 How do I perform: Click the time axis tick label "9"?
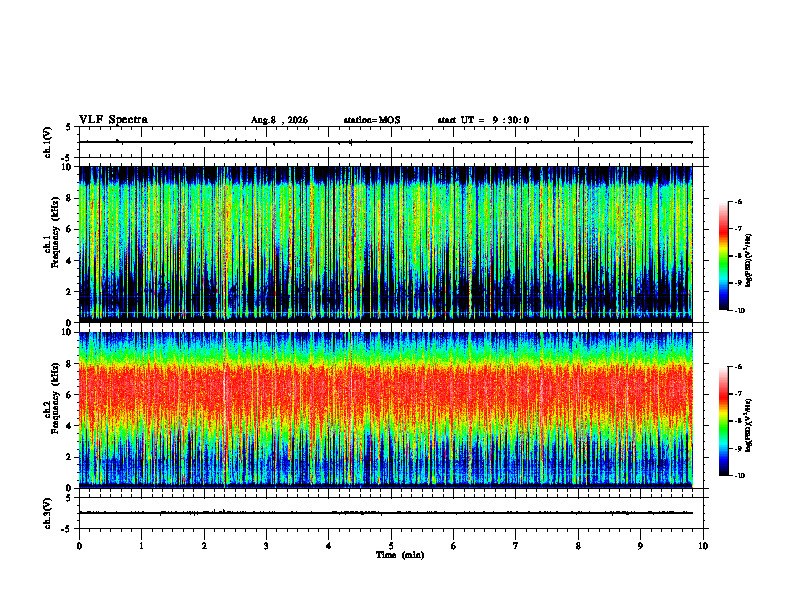coord(640,546)
